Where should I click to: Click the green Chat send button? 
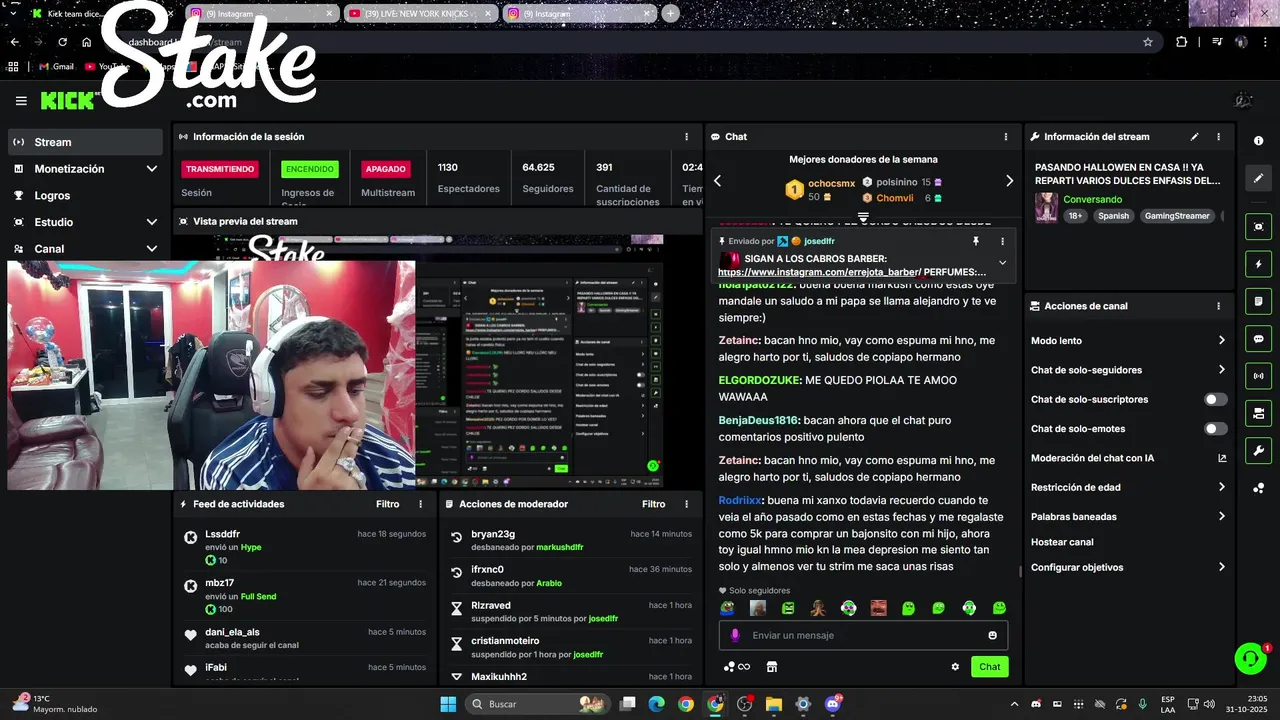[x=989, y=667]
